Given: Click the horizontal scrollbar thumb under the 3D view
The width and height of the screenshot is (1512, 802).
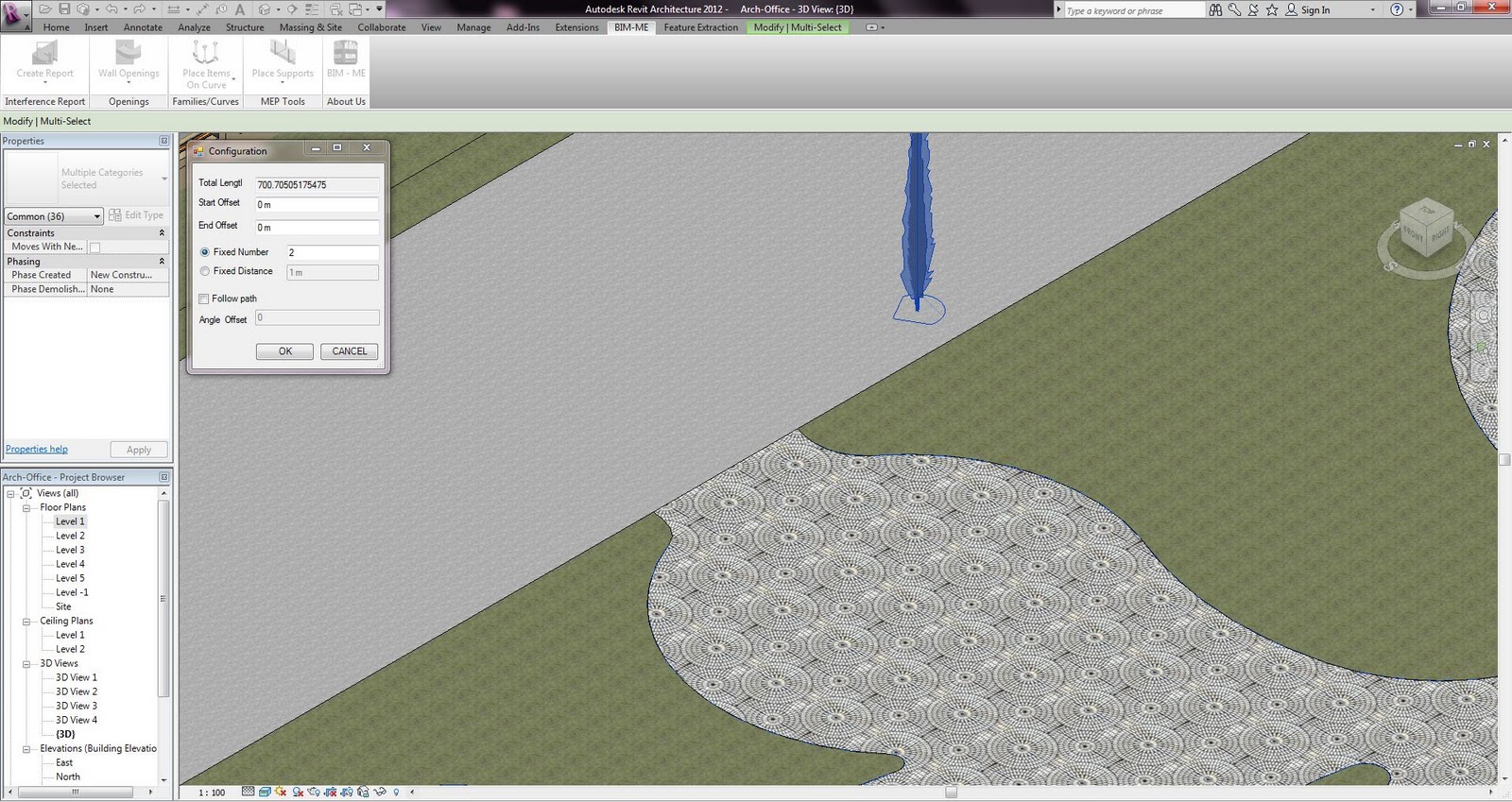Looking at the screenshot, I should (952, 793).
